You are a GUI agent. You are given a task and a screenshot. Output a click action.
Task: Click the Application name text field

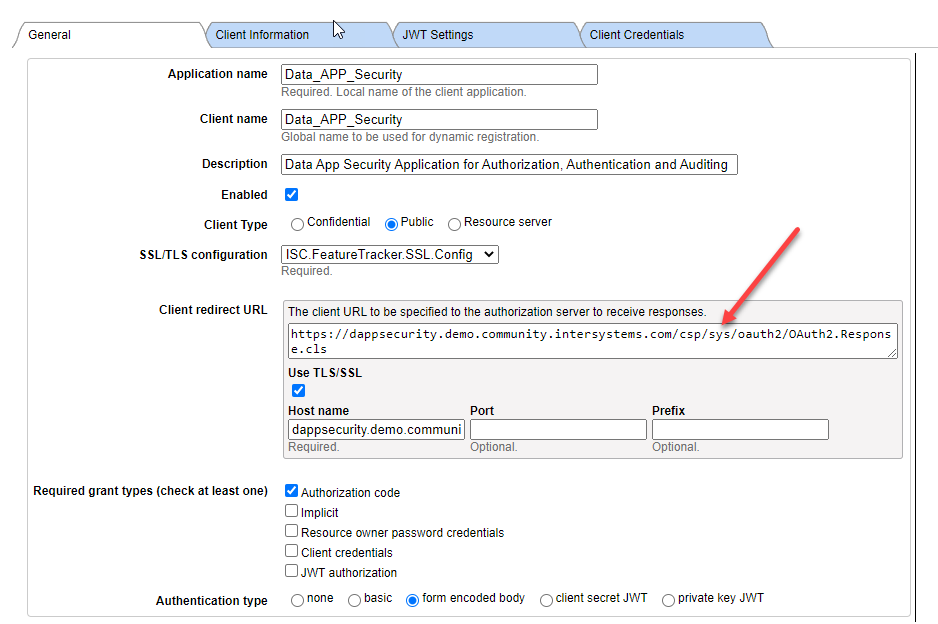pos(439,74)
